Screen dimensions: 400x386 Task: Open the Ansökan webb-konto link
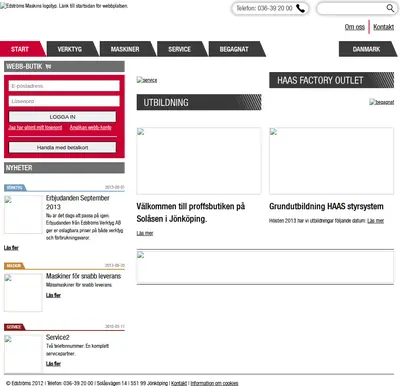[x=90, y=127]
